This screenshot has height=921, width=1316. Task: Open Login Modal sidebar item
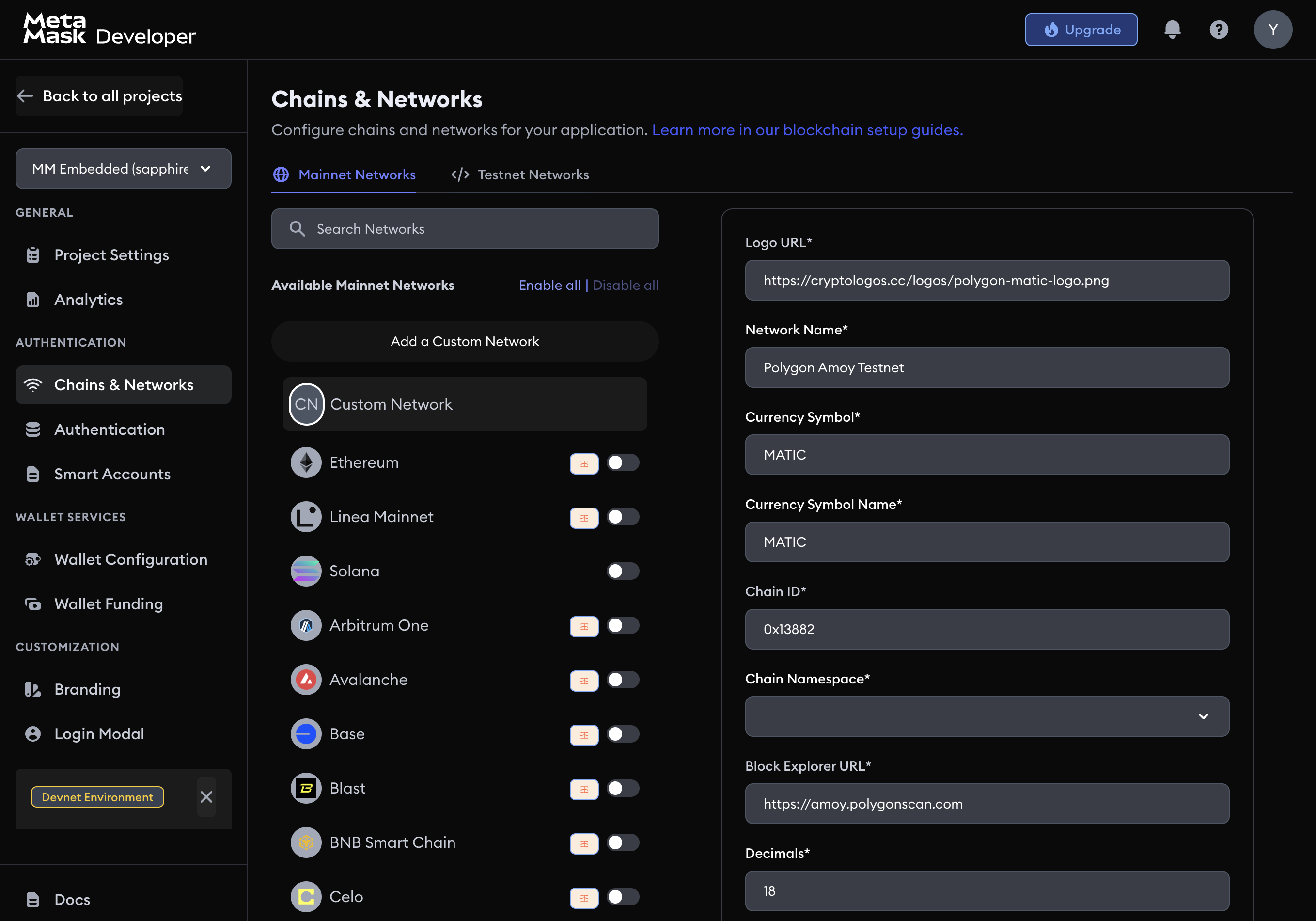tap(123, 734)
